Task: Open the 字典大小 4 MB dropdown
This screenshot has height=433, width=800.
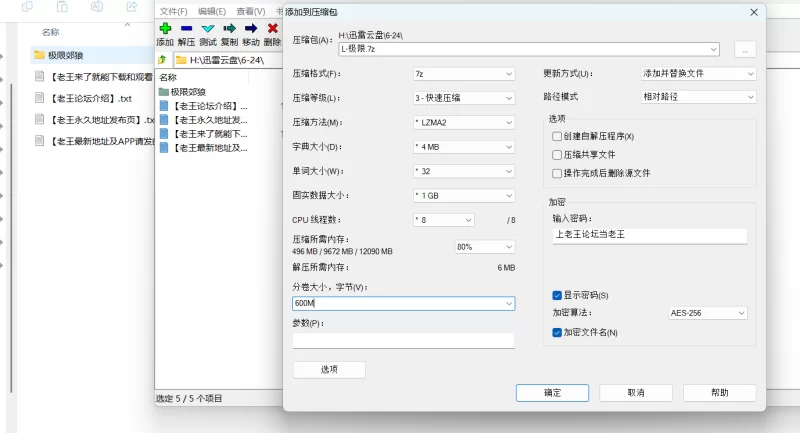Action: coord(464,147)
